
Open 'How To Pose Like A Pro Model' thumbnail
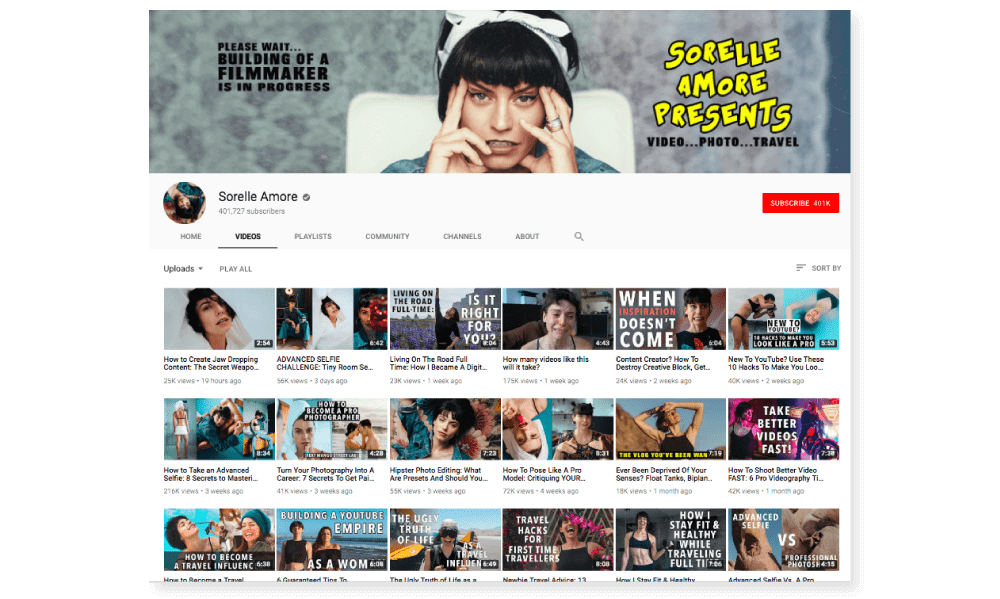[557, 429]
